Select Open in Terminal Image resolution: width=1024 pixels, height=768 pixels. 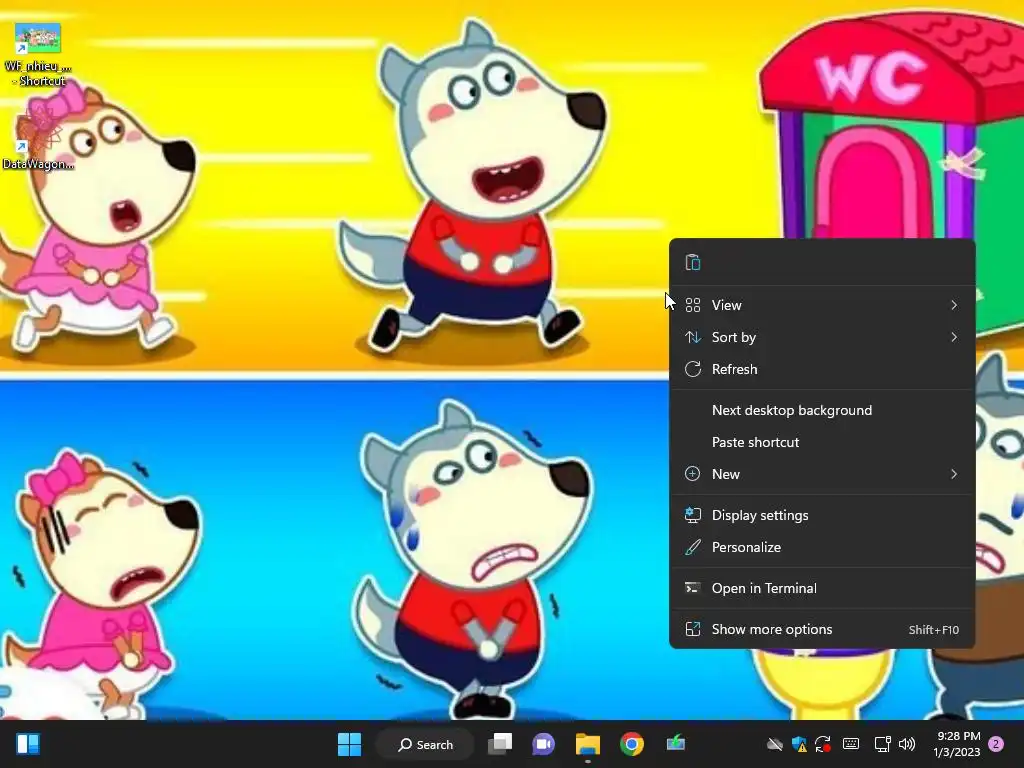822,588
